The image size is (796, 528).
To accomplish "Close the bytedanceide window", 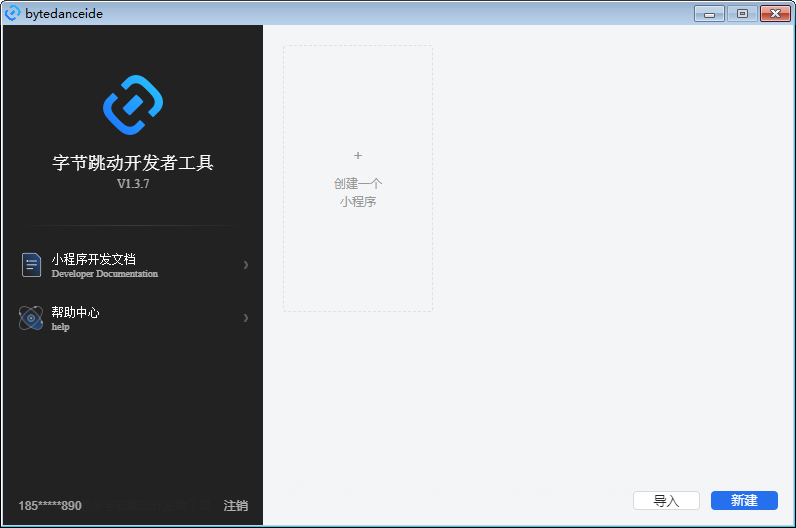I will click(x=774, y=14).
